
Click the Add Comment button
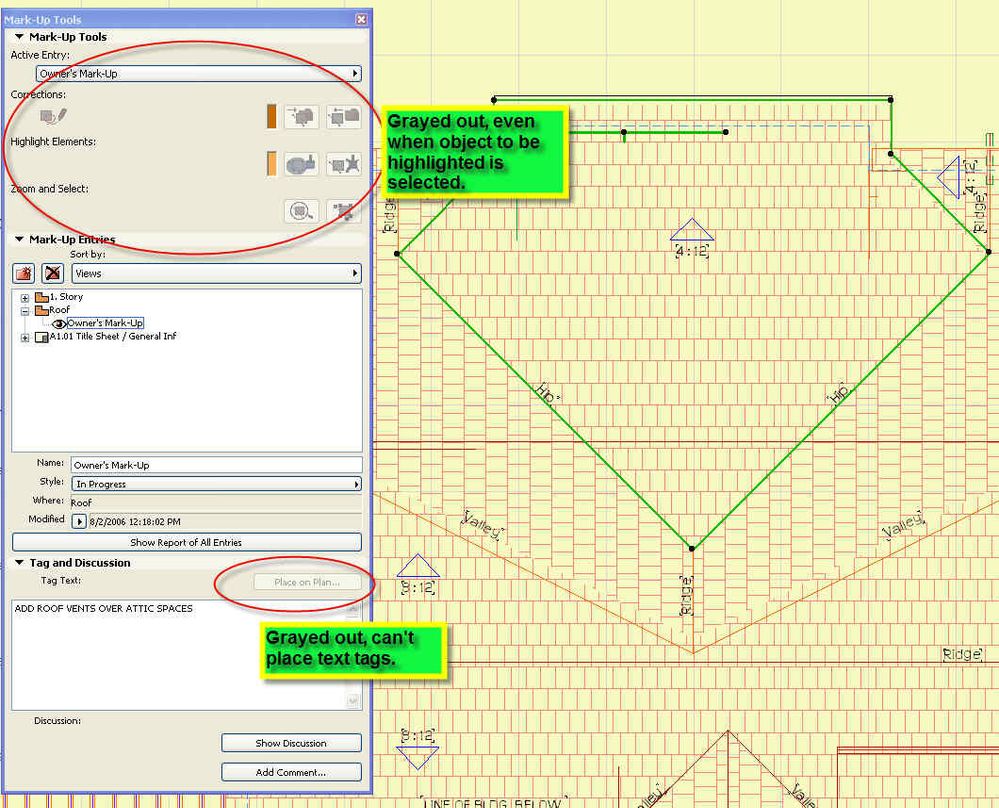click(x=291, y=772)
